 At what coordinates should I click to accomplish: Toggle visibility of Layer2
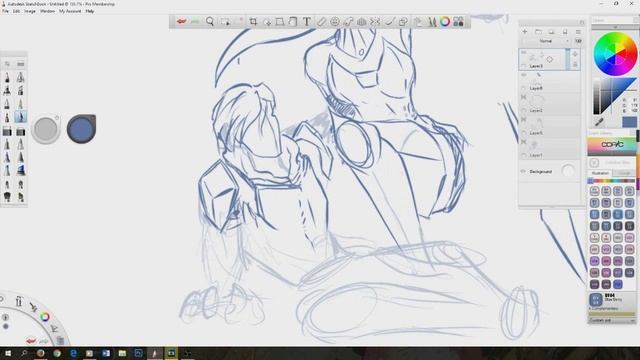pos(524,97)
